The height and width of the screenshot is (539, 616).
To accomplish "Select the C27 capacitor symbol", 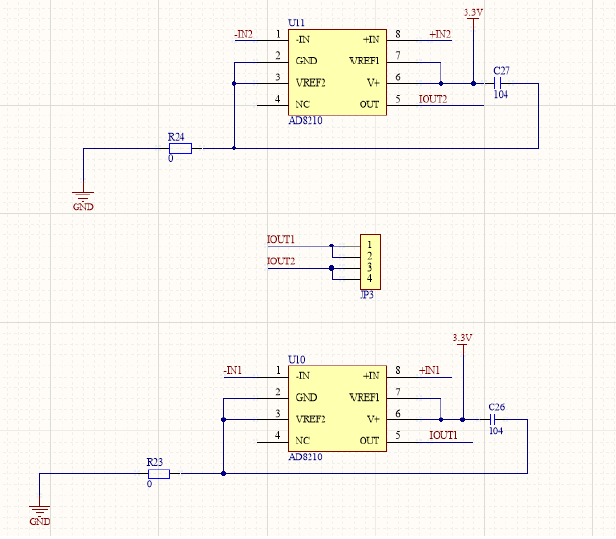I will [497, 83].
